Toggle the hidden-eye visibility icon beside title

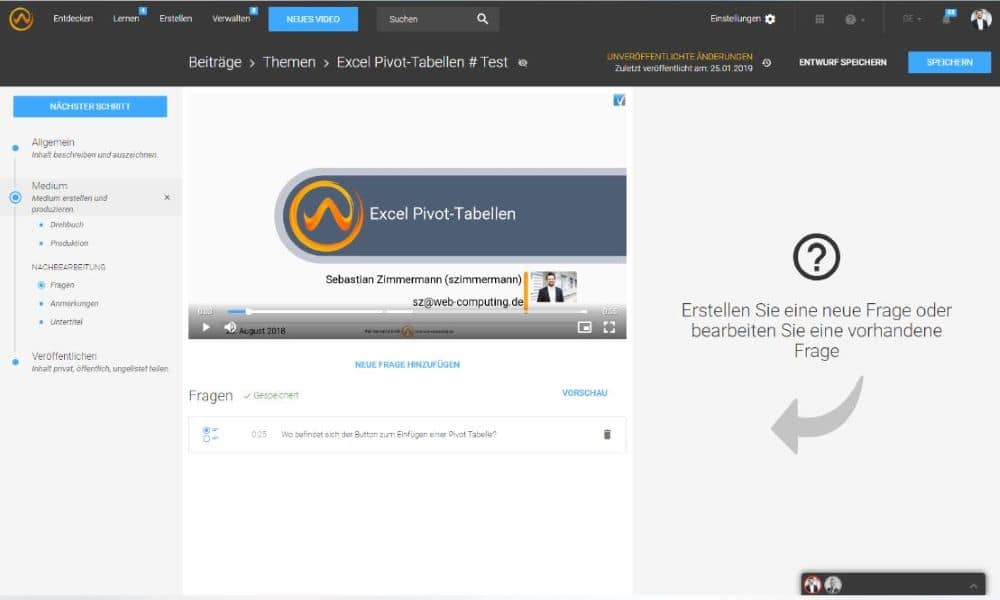click(x=523, y=62)
